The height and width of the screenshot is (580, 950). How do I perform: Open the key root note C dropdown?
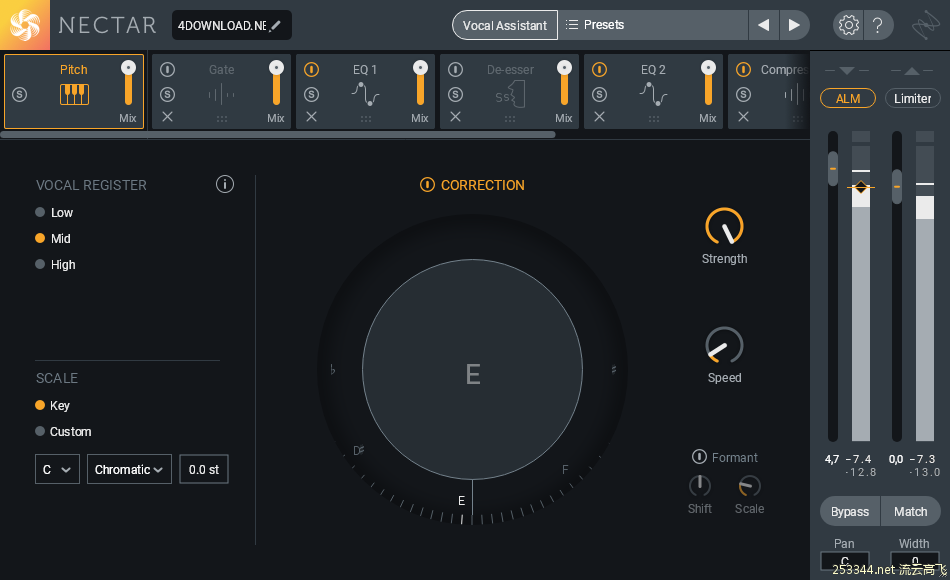click(x=58, y=469)
